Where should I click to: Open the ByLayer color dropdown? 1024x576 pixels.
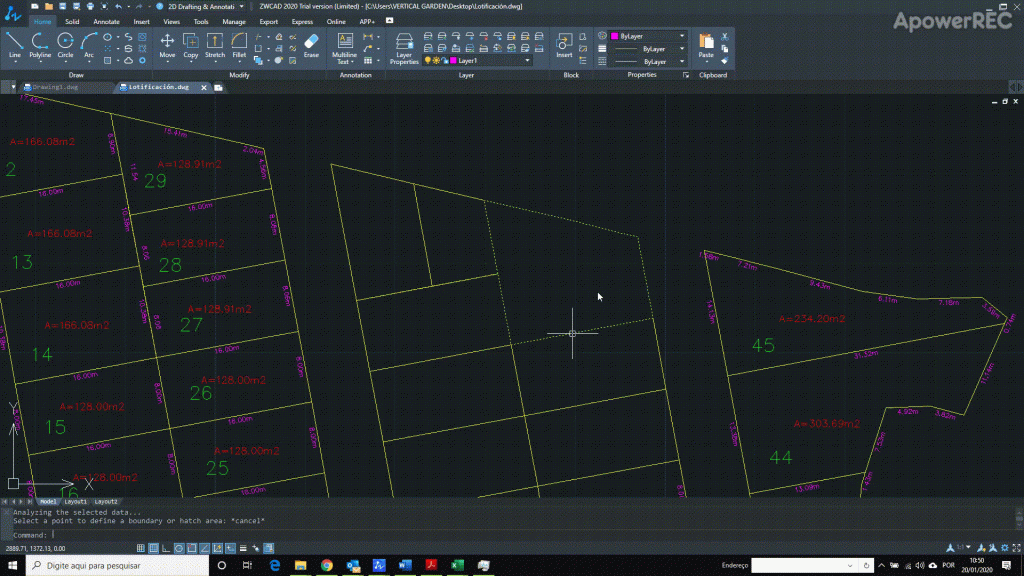tap(682, 36)
